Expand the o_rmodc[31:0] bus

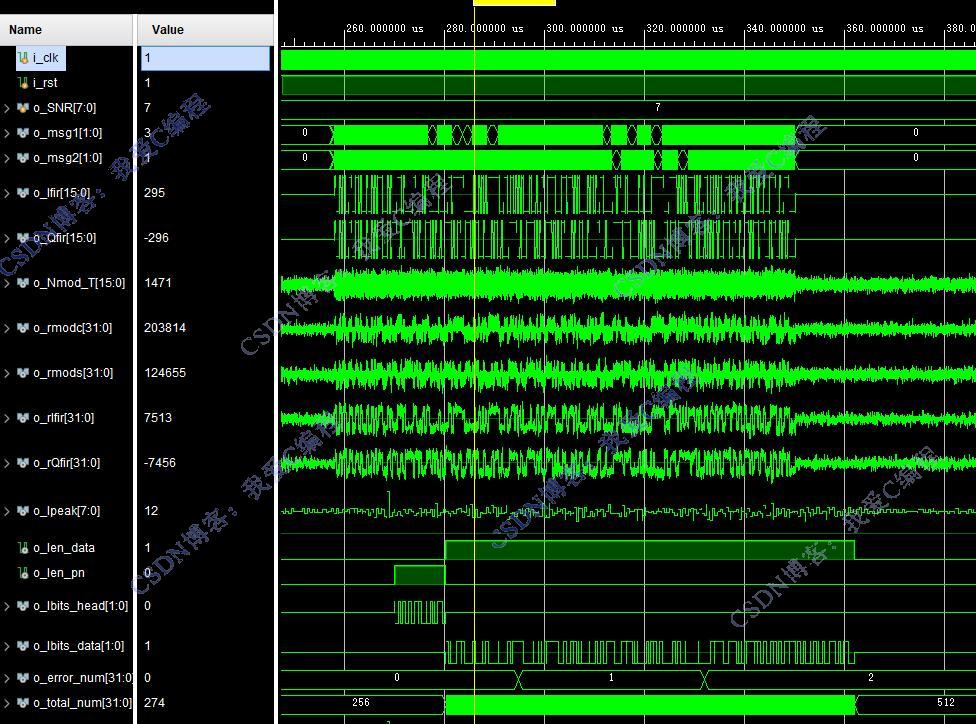(7, 327)
